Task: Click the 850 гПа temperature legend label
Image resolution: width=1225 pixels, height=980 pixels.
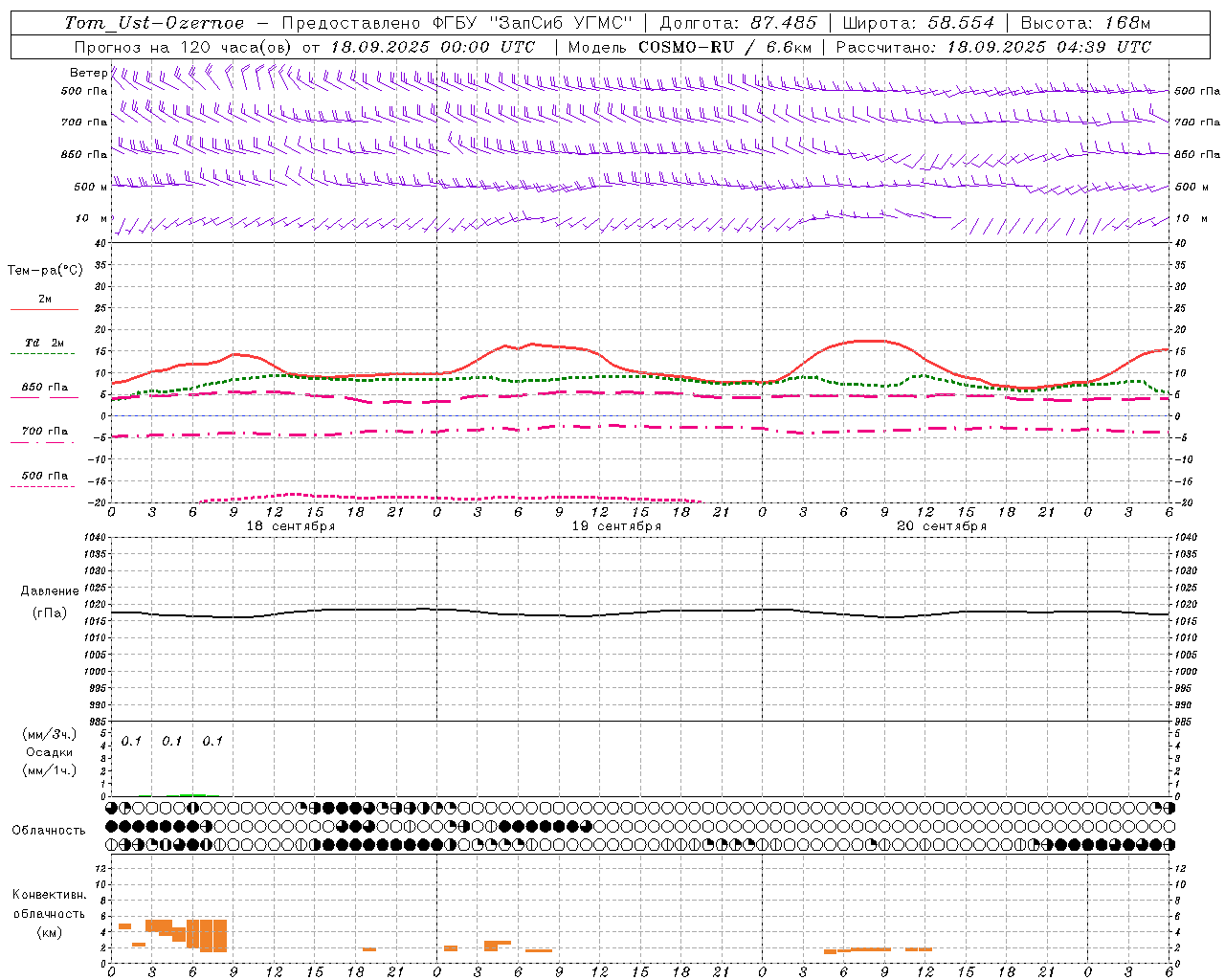Action: (45, 388)
